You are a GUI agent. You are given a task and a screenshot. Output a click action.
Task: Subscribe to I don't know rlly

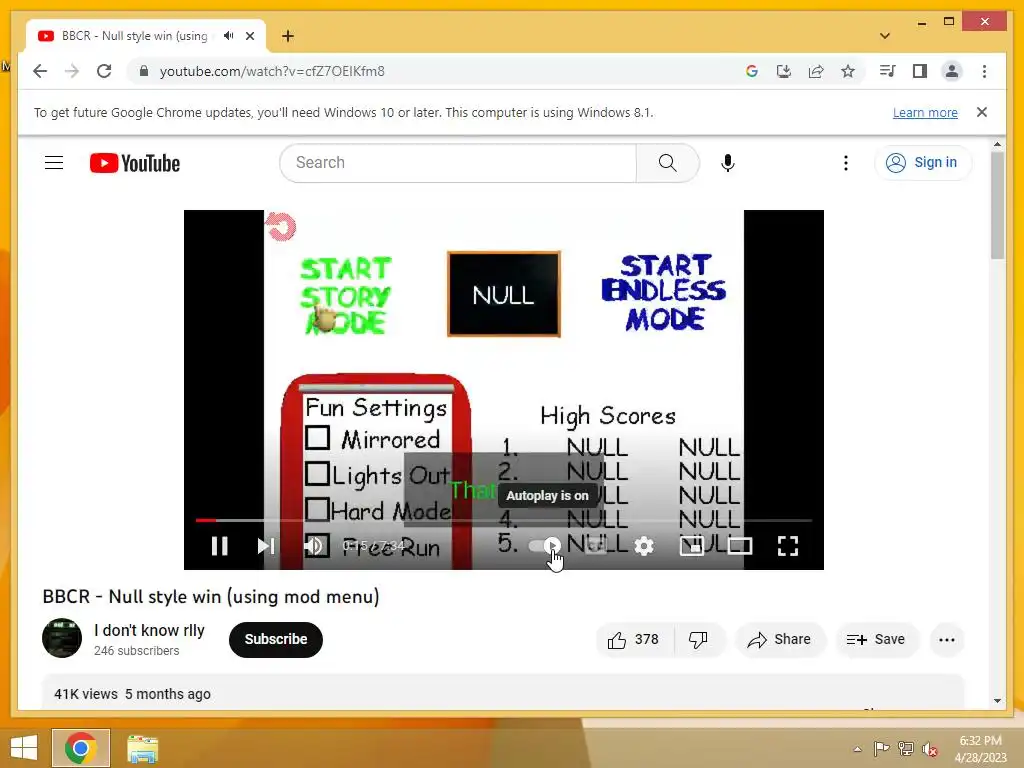[276, 639]
